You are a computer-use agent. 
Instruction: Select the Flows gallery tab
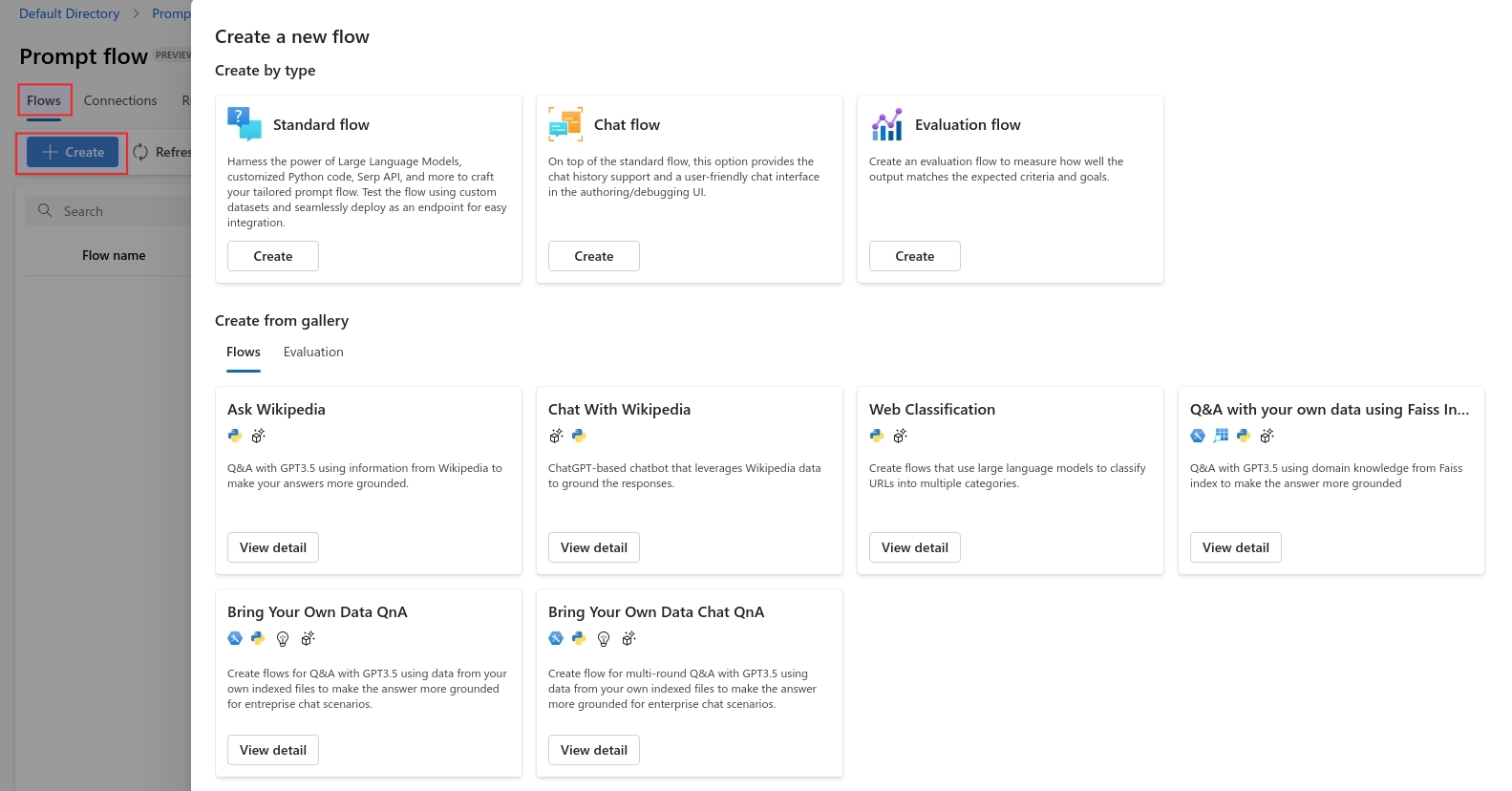244,353
